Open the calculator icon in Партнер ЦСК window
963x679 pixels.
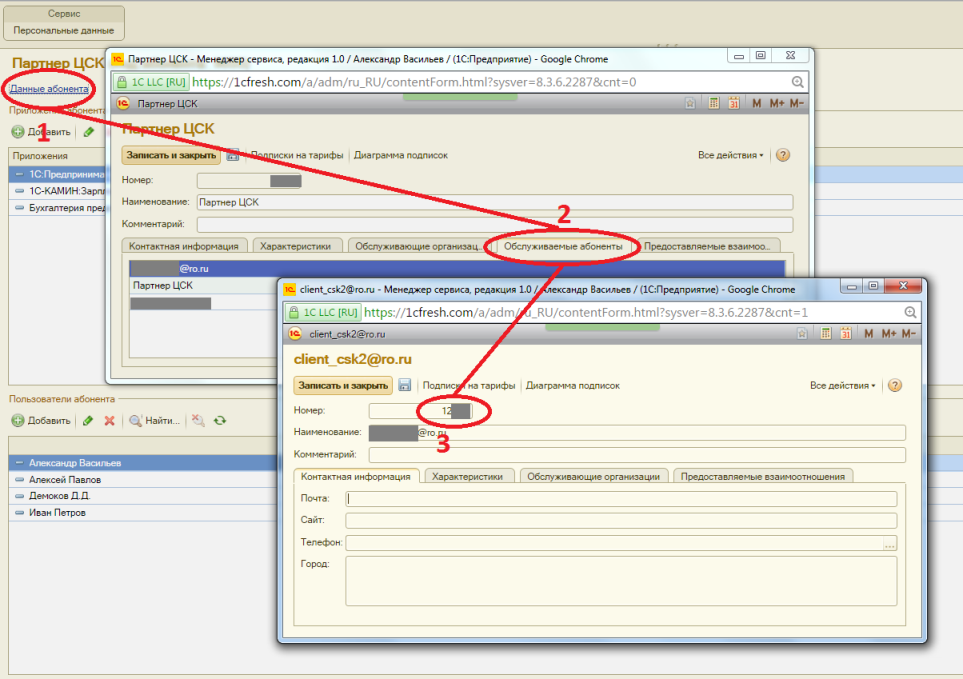714,103
